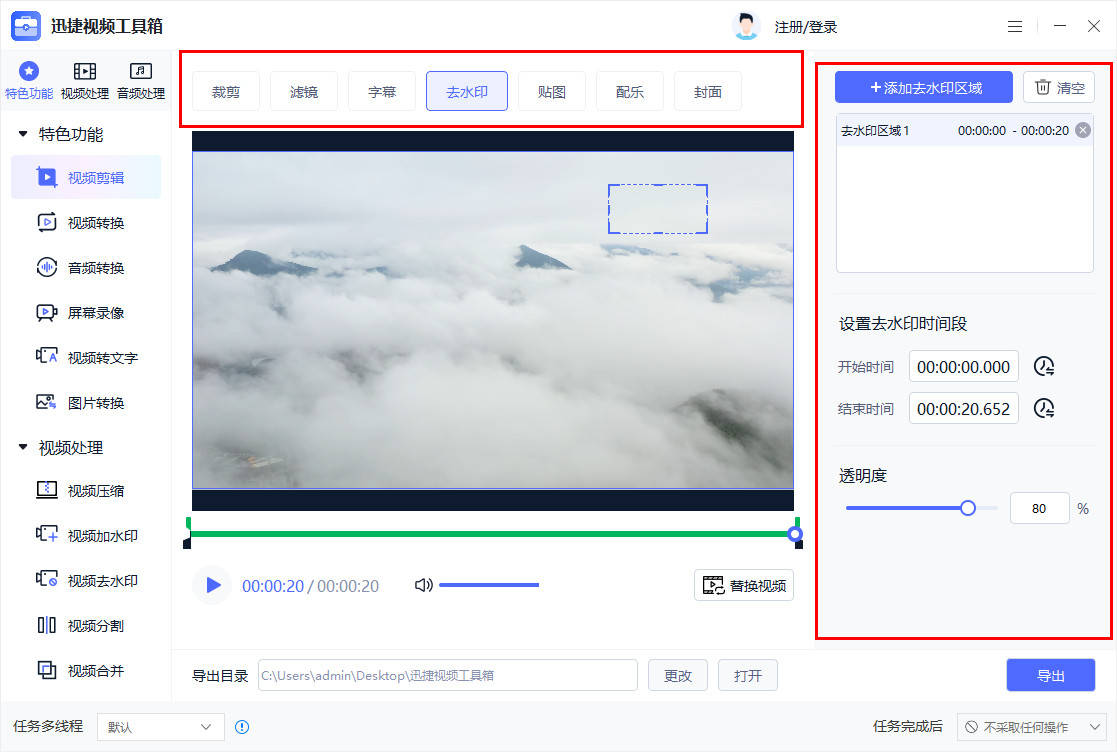
Task: Clear watermark regions with the trash icon
Action: [1059, 87]
